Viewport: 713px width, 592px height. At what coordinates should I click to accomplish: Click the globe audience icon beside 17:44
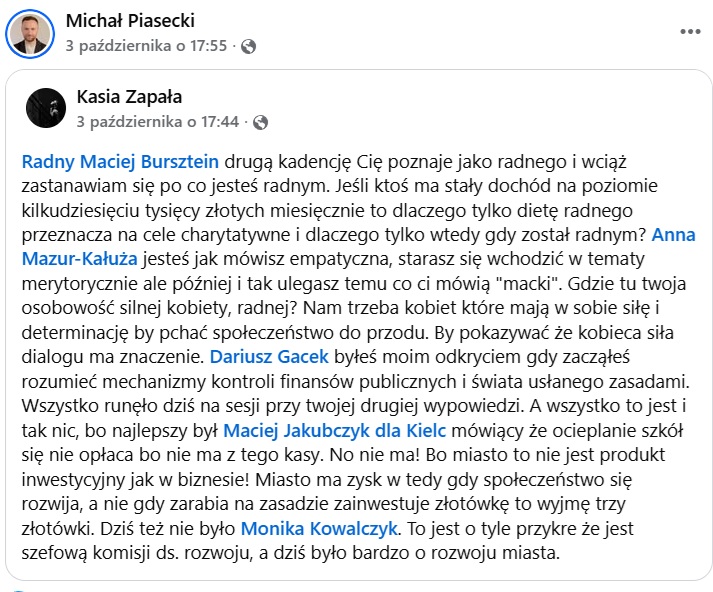tap(260, 122)
